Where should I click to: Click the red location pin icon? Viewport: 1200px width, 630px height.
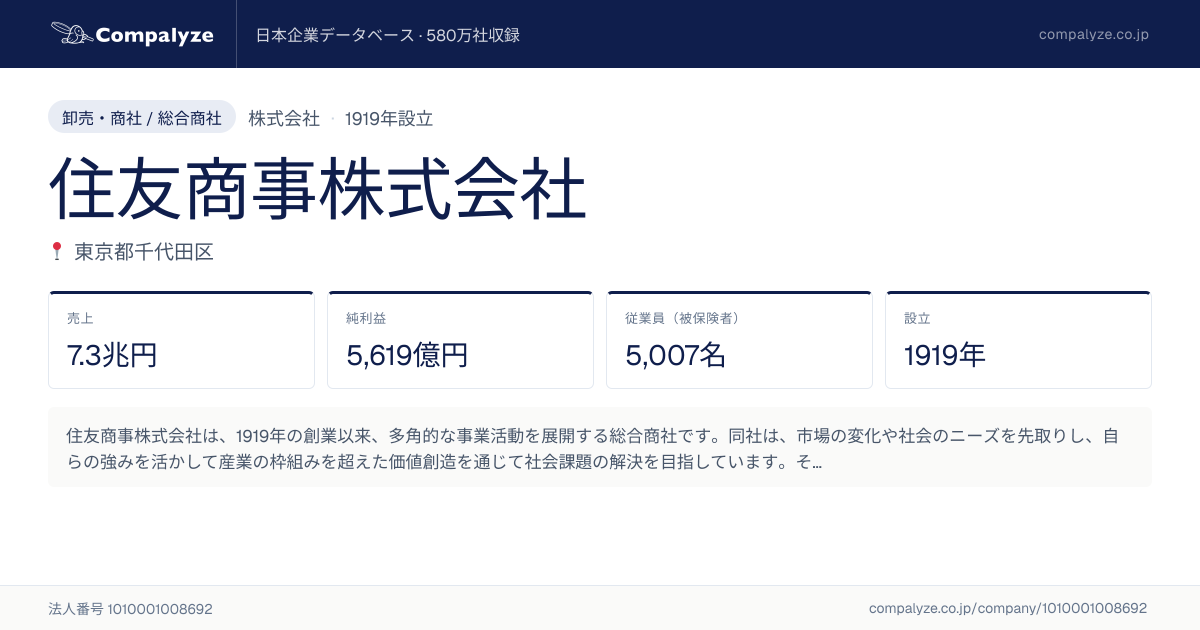(56, 251)
